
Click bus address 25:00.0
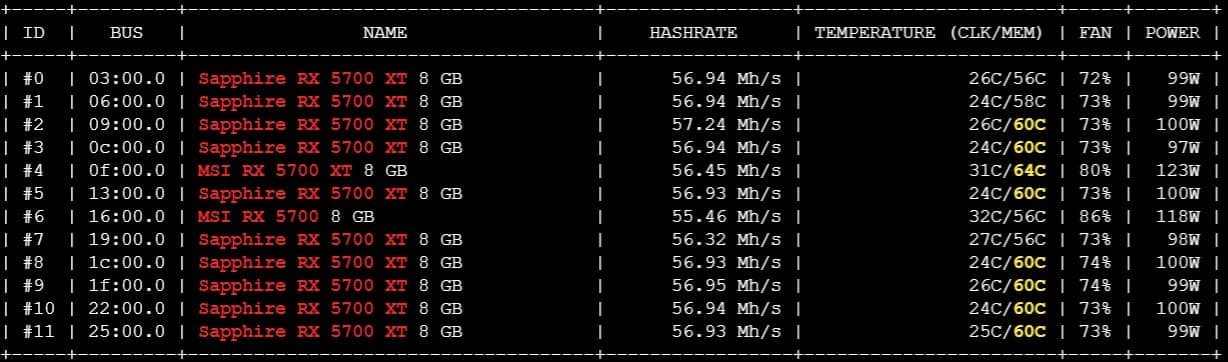tap(126, 331)
